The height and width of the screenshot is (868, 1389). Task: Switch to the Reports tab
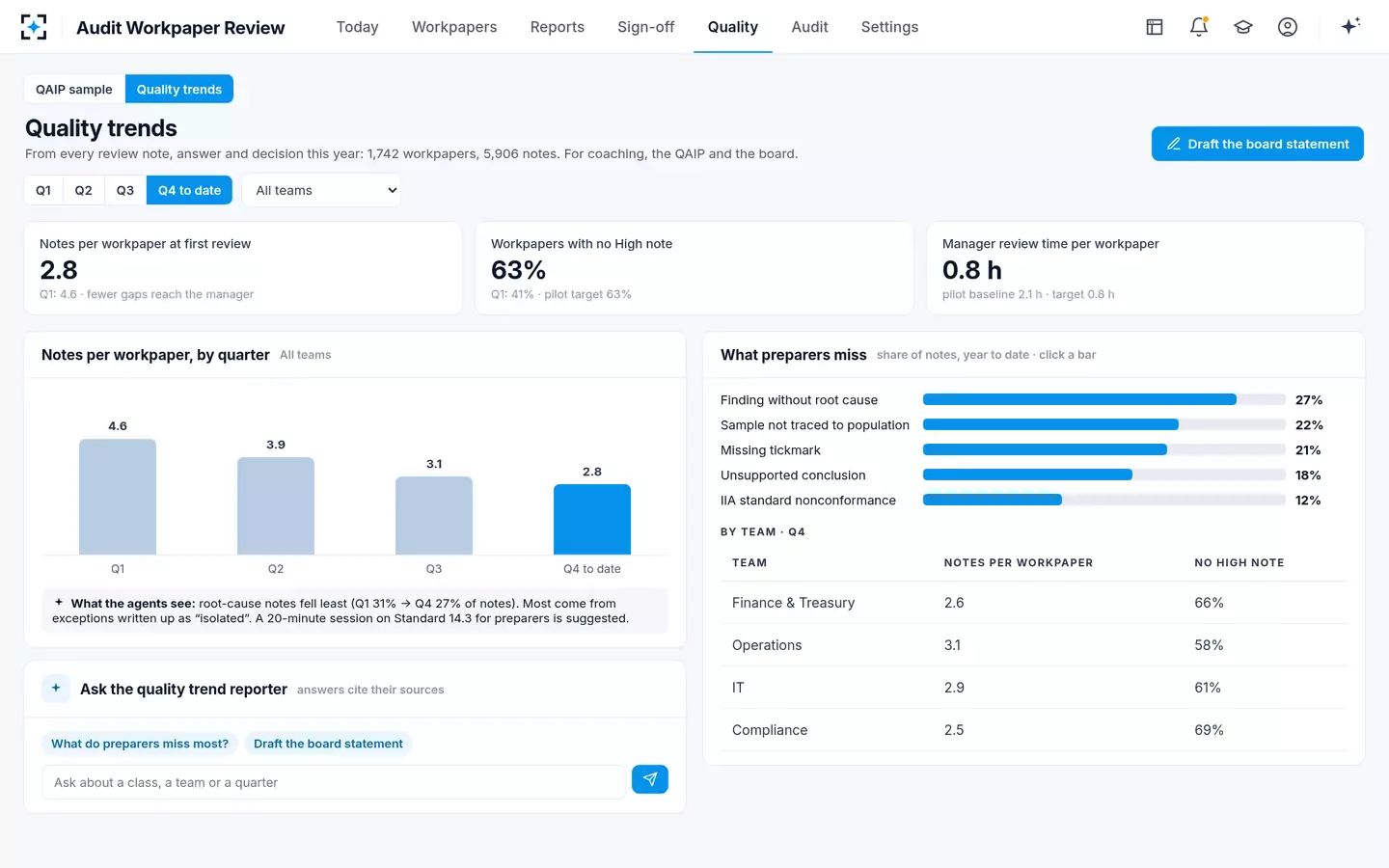coord(558,27)
